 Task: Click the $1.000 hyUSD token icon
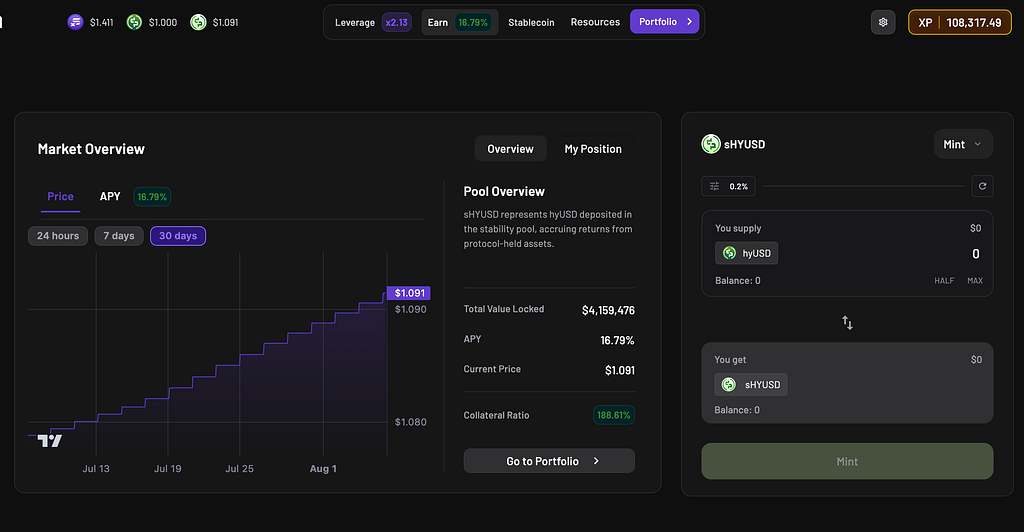pyautogui.click(x=135, y=22)
